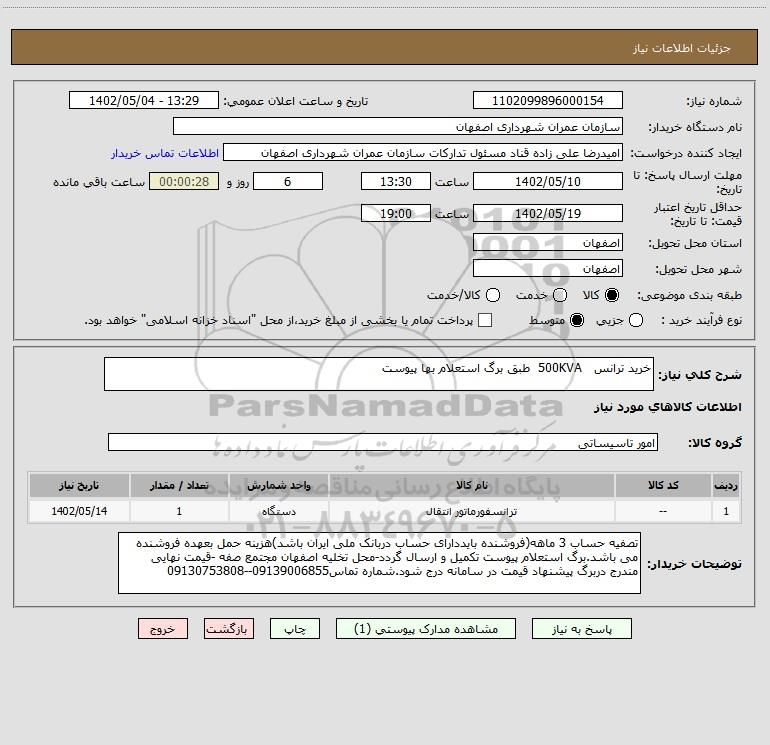
Task: Click the request creator name field
Action: (423, 152)
